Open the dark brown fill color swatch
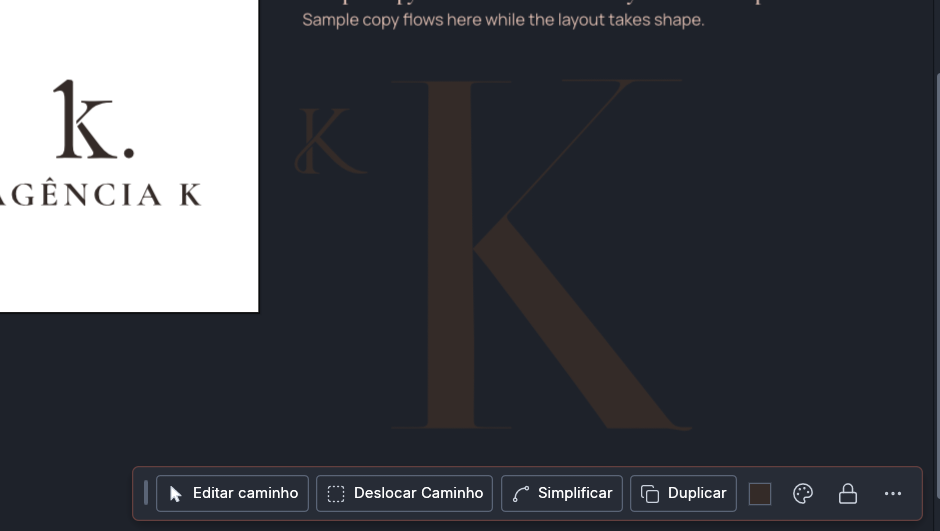940x531 pixels. point(760,494)
